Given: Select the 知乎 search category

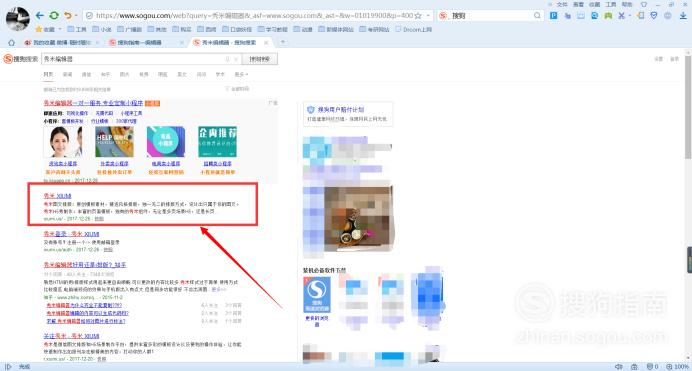Looking at the screenshot, I should click(105, 75).
